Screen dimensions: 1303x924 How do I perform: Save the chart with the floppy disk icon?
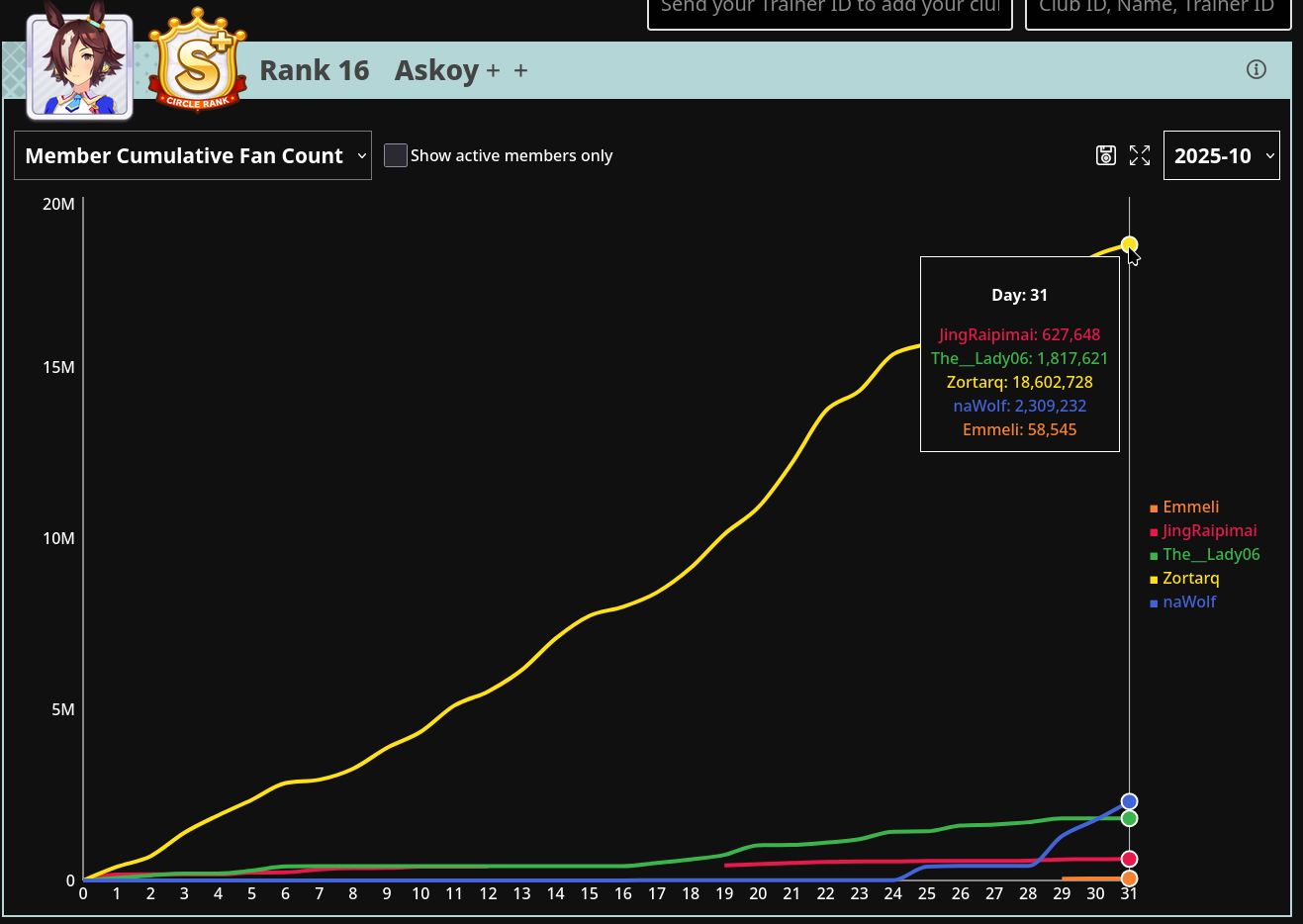click(1106, 155)
